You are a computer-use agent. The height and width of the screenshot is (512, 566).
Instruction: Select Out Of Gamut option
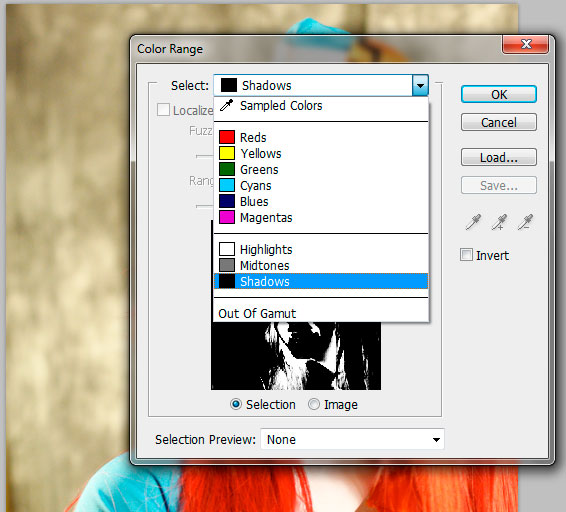[321, 313]
